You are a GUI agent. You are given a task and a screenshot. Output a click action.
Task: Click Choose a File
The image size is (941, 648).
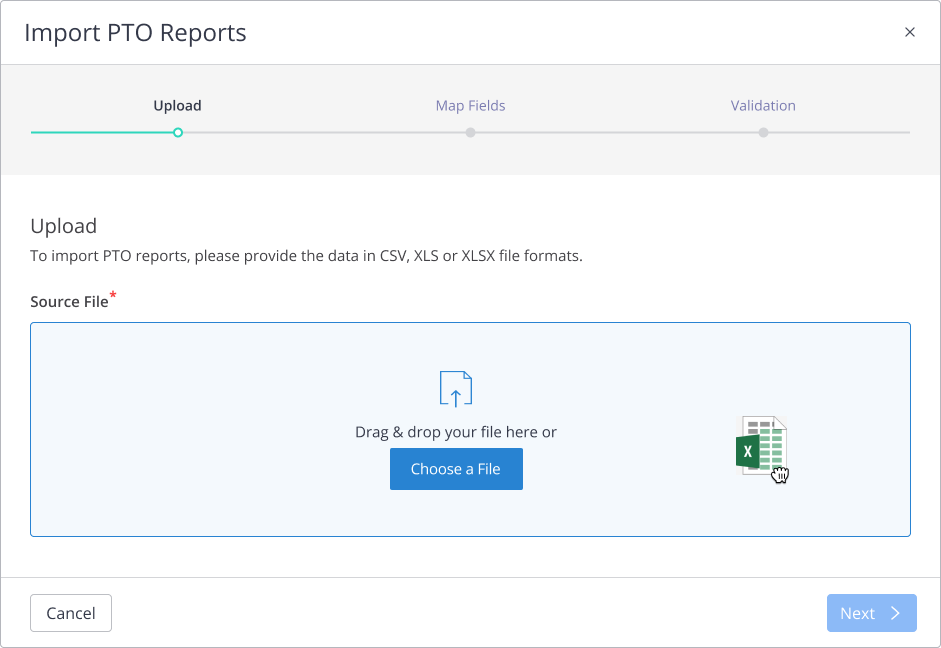click(x=456, y=468)
